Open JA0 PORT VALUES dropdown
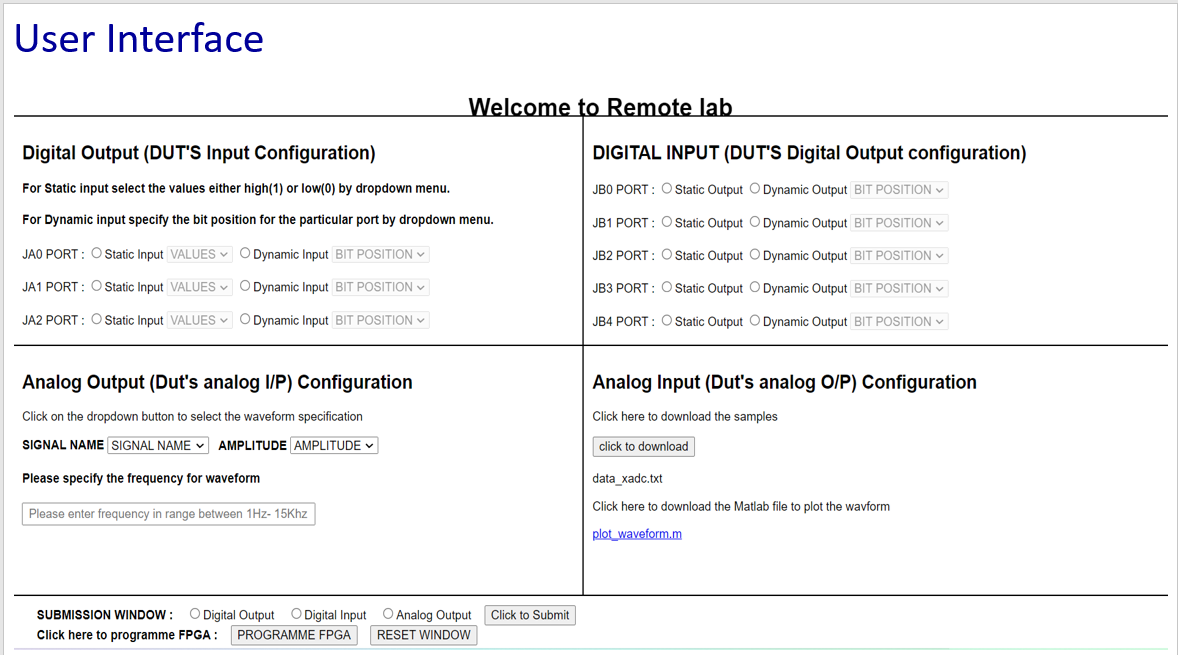 [199, 255]
